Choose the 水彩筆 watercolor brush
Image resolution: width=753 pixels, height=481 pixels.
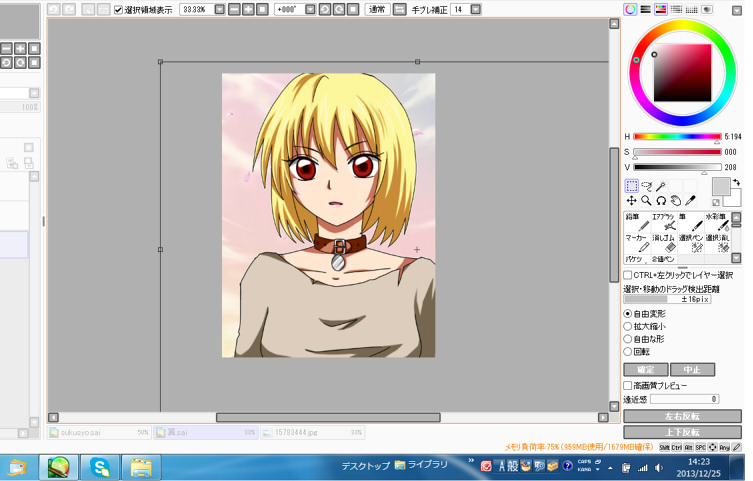pyautogui.click(x=717, y=222)
